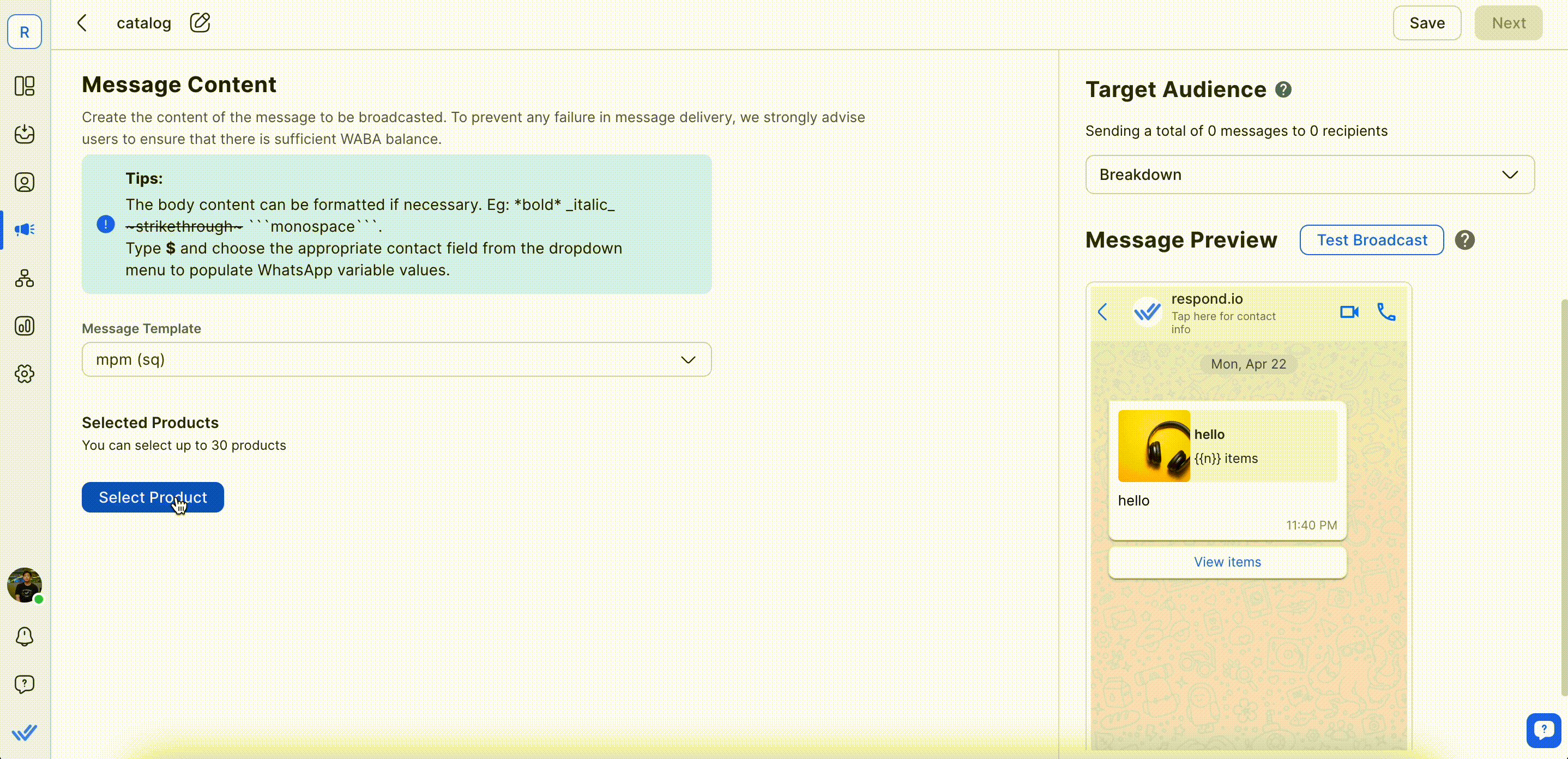Open the Settings gear icon
Screen dimensions: 1568x759
tap(25, 374)
